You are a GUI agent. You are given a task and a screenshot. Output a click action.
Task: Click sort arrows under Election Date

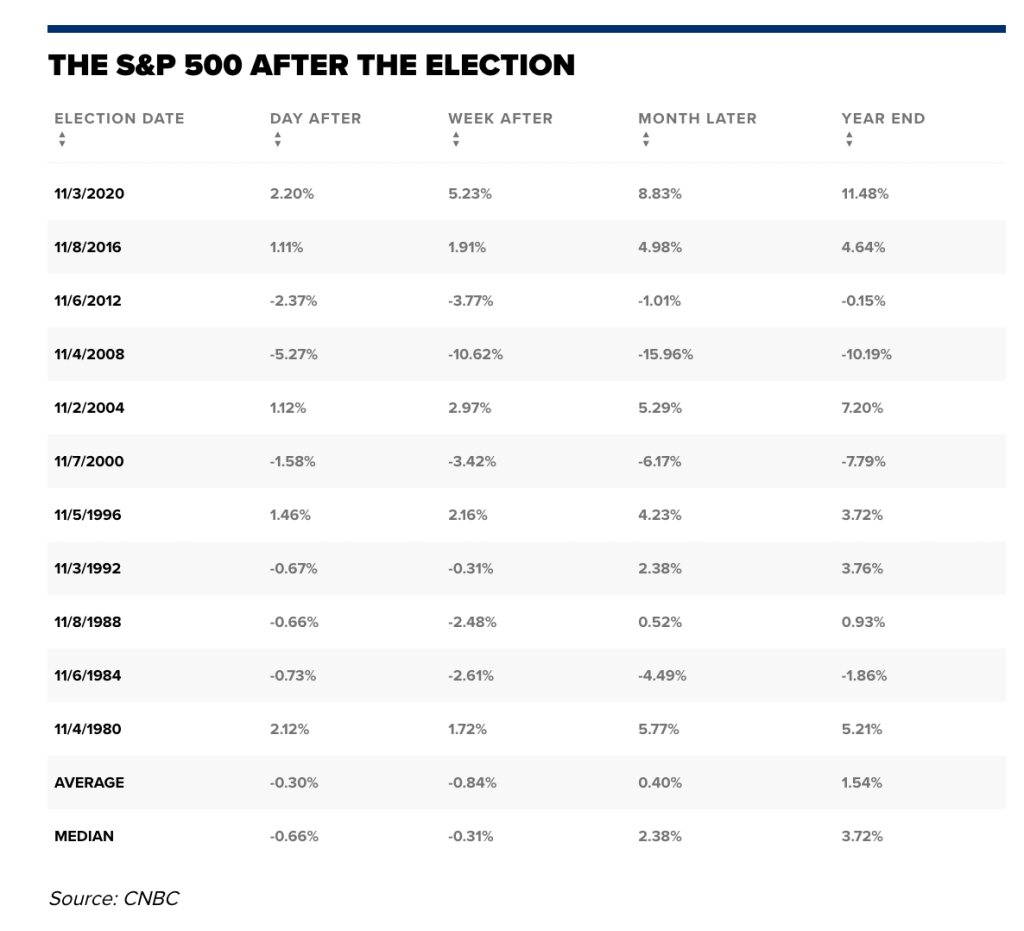[62, 140]
